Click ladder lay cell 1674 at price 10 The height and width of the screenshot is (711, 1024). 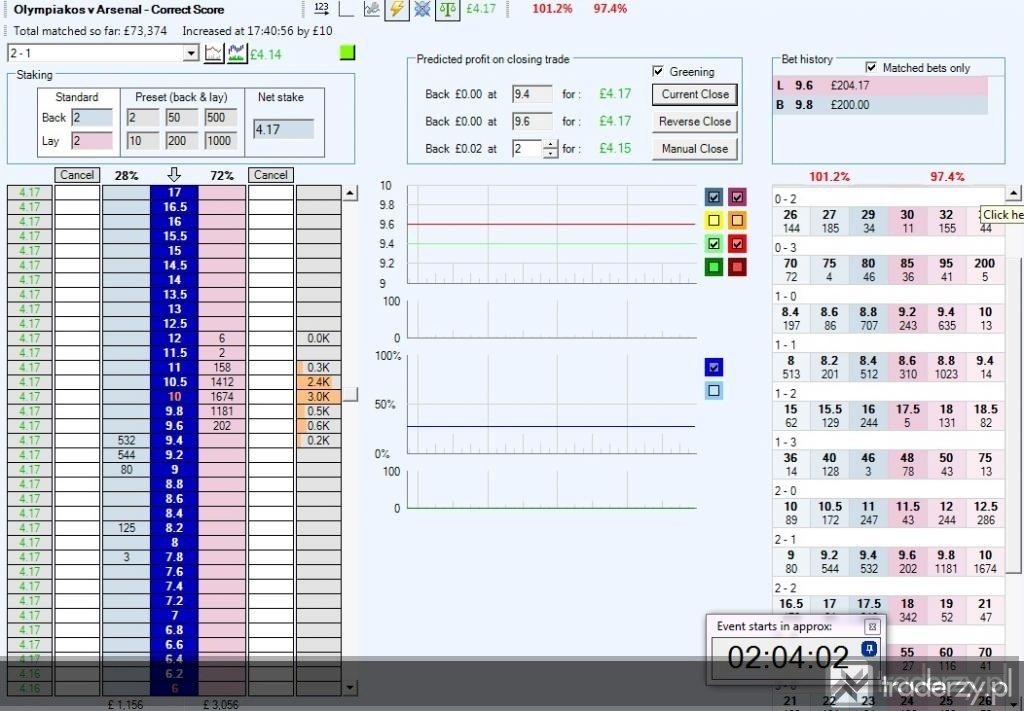click(x=222, y=397)
